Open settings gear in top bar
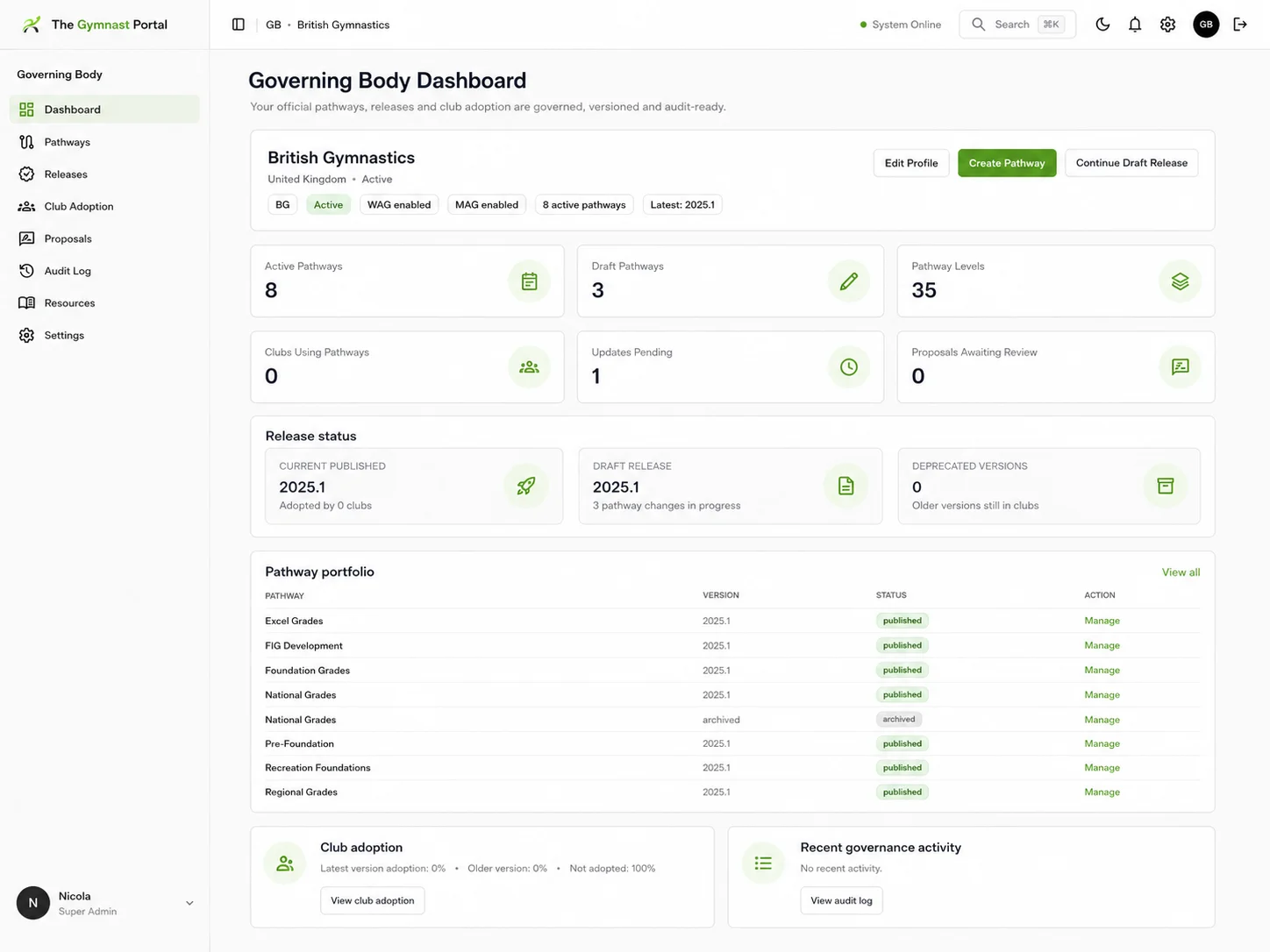The height and width of the screenshot is (952, 1270). [1167, 25]
